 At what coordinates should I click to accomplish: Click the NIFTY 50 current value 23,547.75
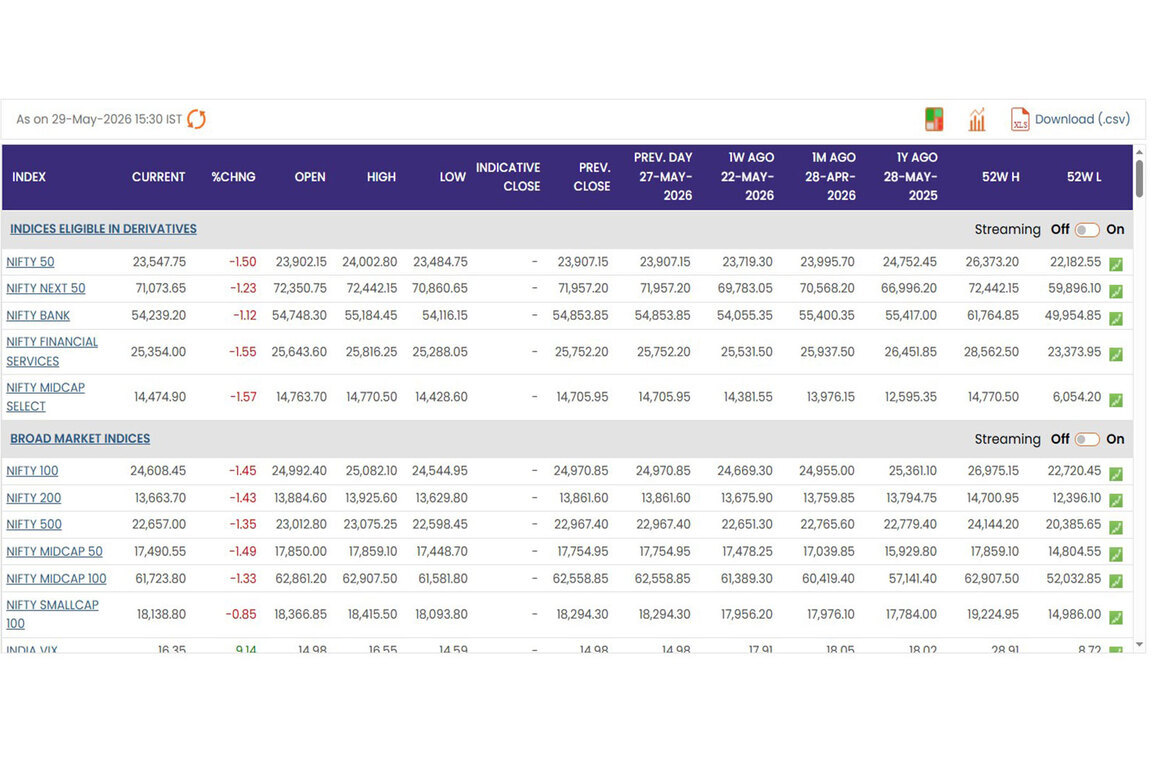click(159, 262)
